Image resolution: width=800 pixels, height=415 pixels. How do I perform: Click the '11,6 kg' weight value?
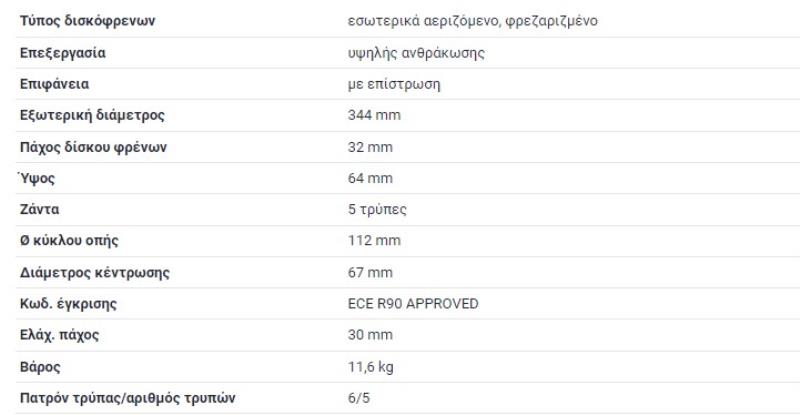(371, 367)
